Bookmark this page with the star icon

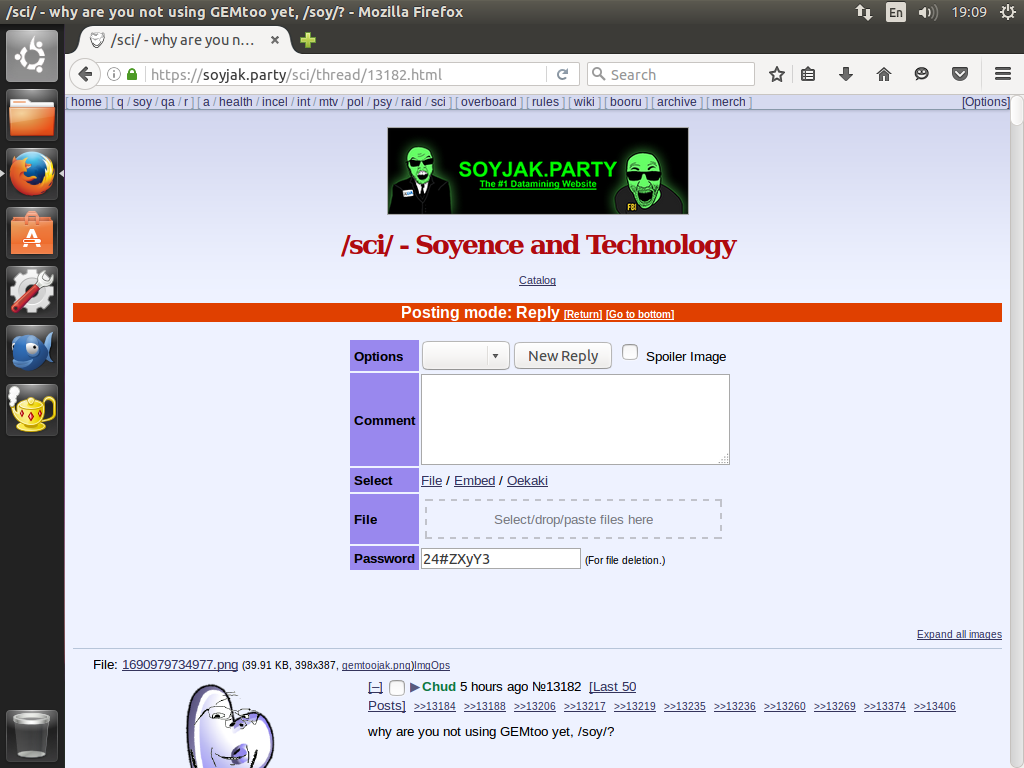click(x=777, y=75)
